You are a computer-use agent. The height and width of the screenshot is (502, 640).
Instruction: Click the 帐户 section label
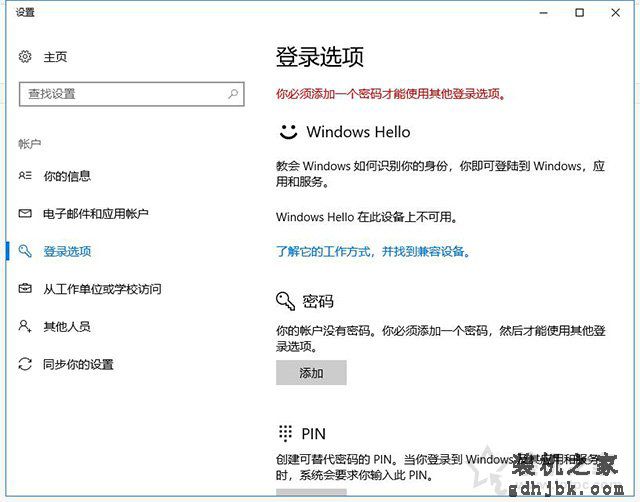pyautogui.click(x=29, y=144)
